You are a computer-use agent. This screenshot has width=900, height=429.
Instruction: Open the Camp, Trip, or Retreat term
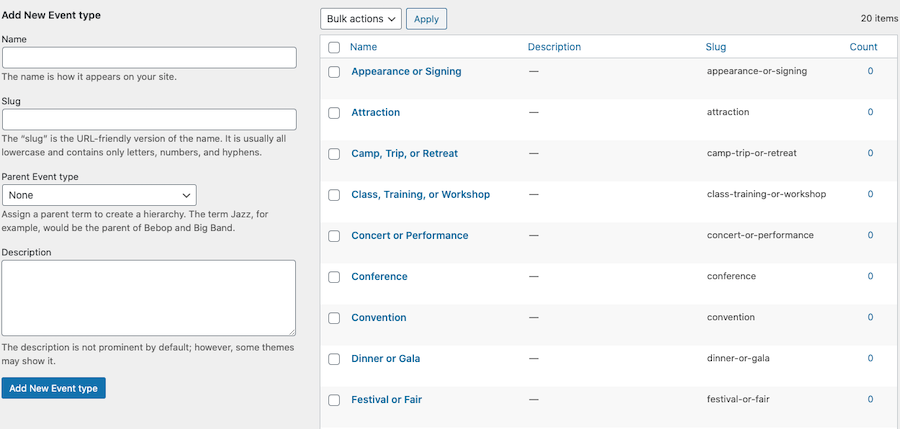click(x=405, y=154)
